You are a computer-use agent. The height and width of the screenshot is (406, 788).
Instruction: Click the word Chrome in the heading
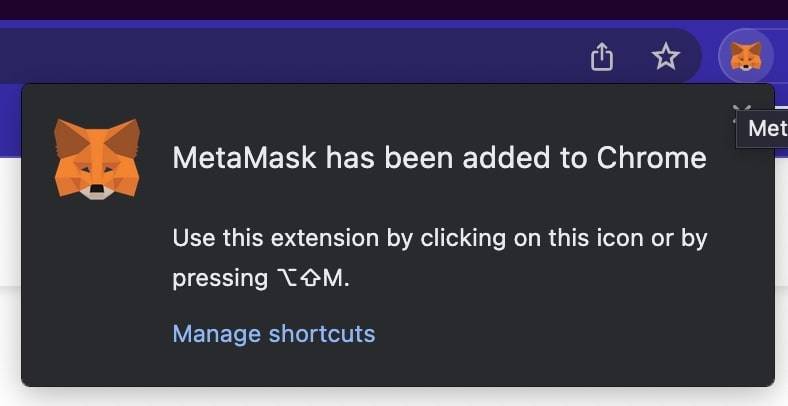coord(651,158)
